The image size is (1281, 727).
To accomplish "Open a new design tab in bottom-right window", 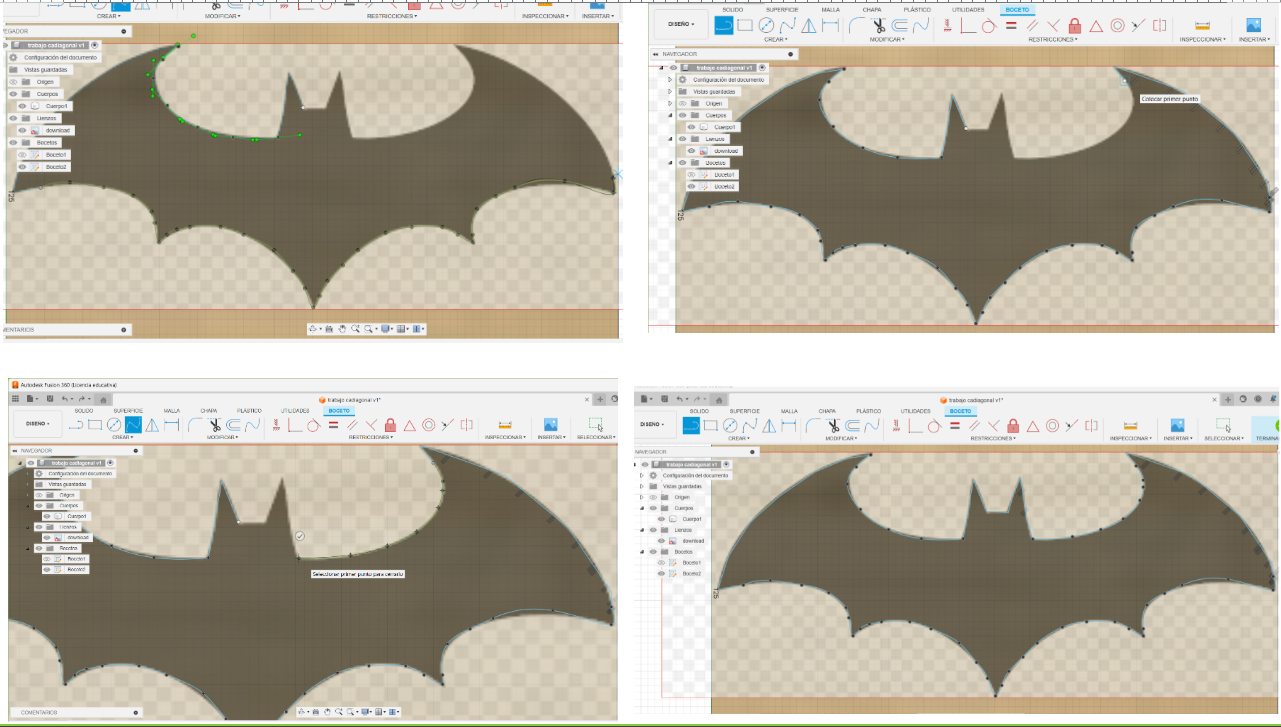I will (1228, 399).
